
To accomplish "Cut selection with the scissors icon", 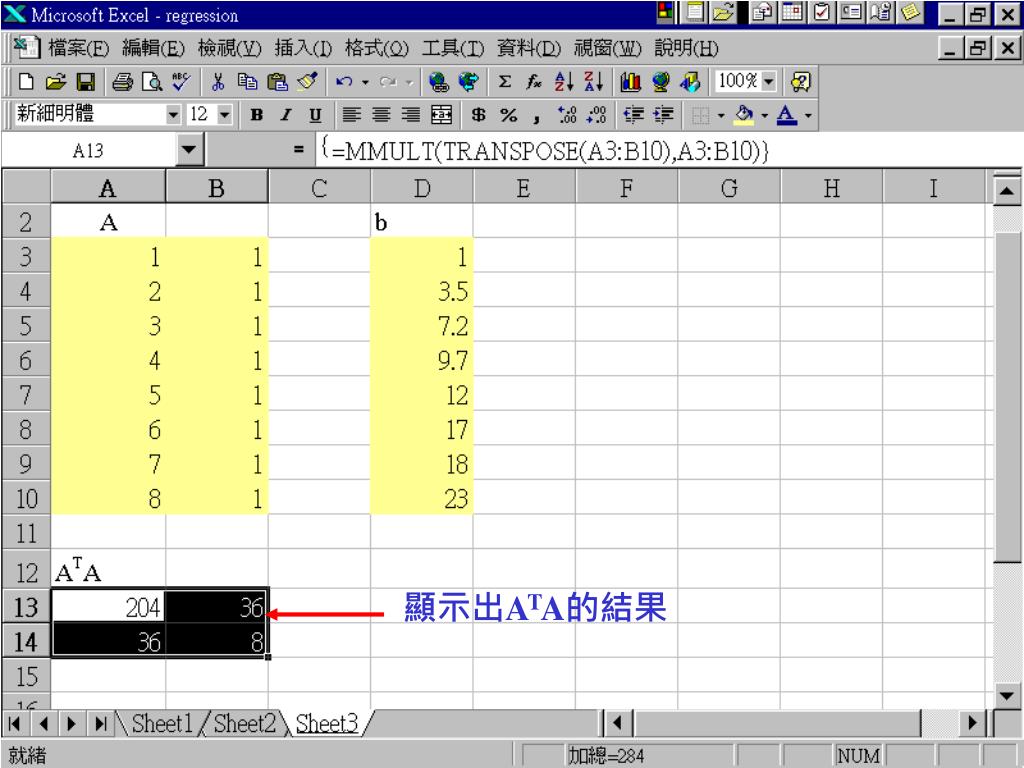I will pyautogui.click(x=218, y=82).
